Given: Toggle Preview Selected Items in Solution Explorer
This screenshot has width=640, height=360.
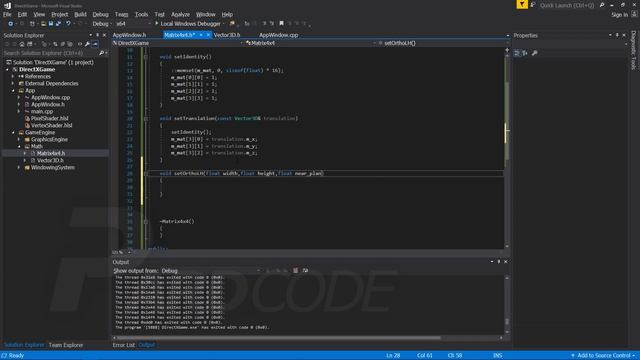Looking at the screenshot, I should pos(95,44).
